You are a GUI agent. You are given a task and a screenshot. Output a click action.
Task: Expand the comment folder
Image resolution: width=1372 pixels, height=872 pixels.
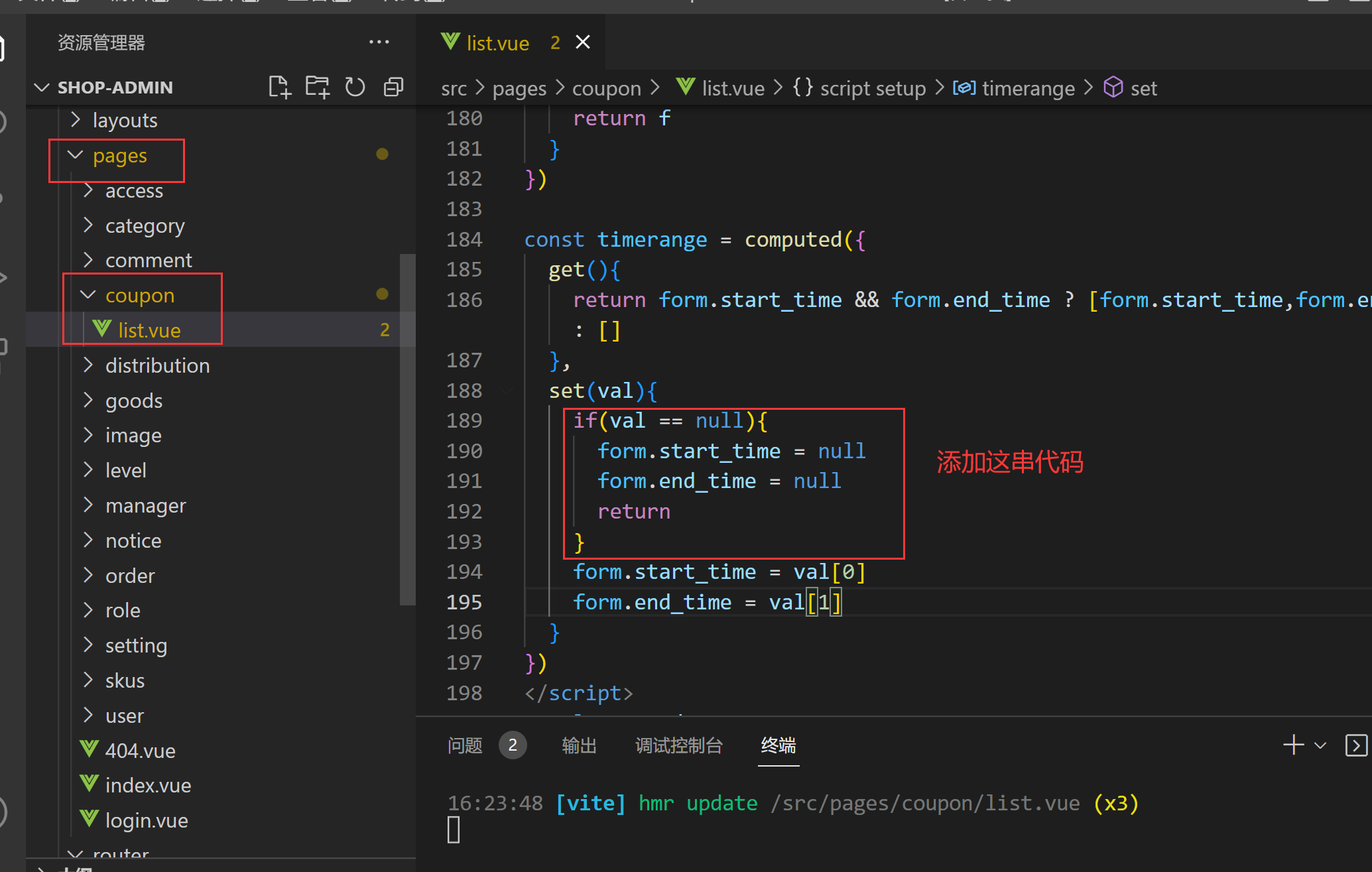point(88,260)
